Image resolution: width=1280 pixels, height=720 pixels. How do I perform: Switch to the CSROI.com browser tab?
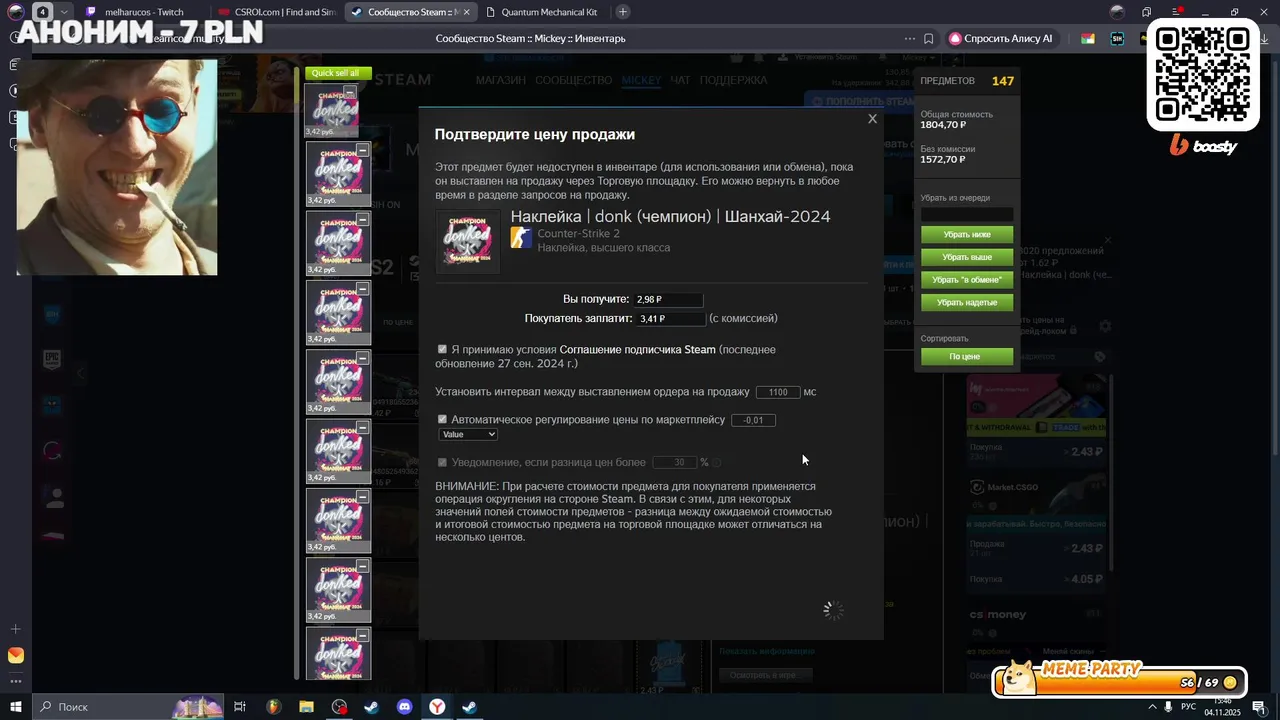(x=277, y=12)
